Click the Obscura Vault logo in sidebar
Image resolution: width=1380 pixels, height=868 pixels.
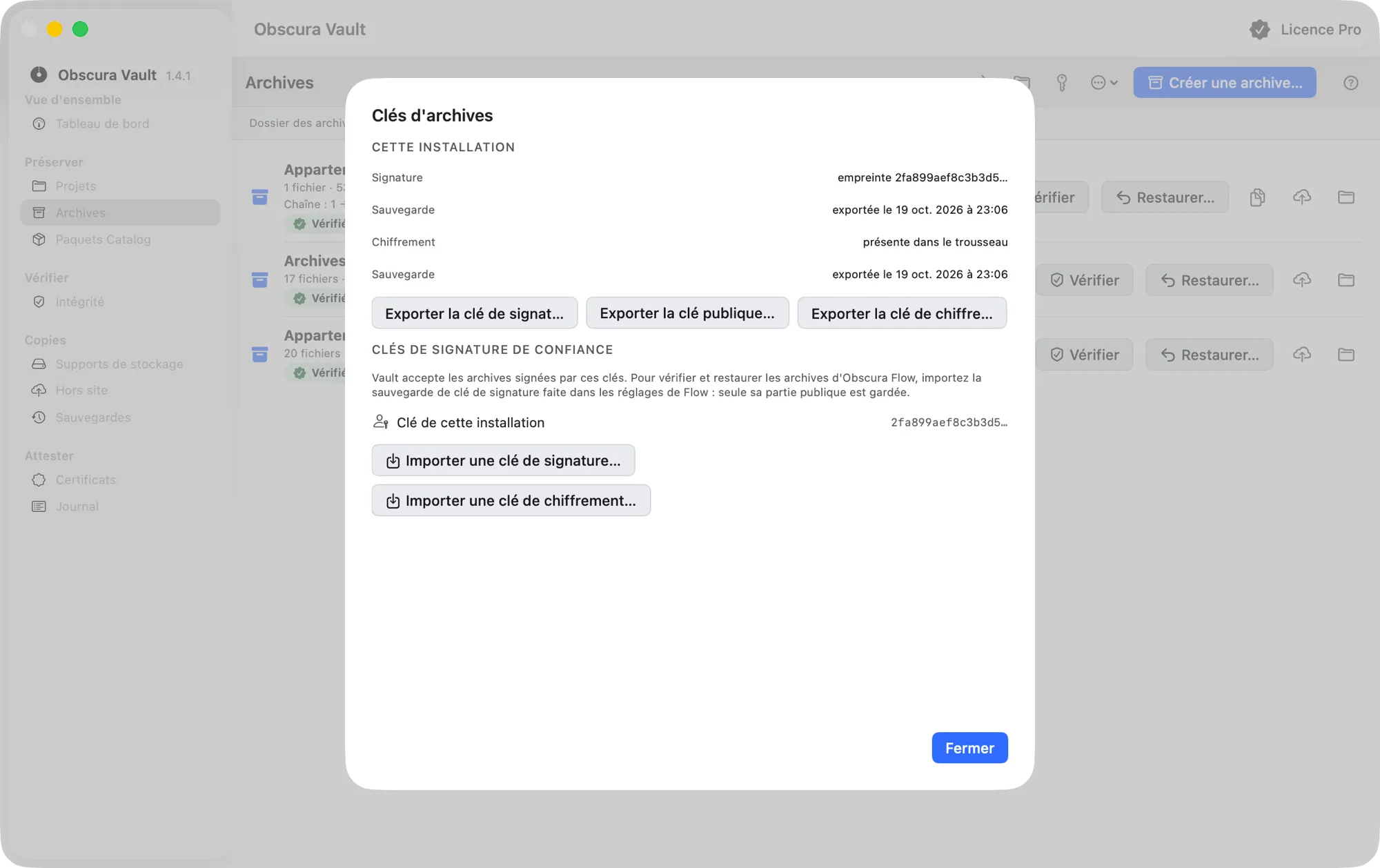39,75
